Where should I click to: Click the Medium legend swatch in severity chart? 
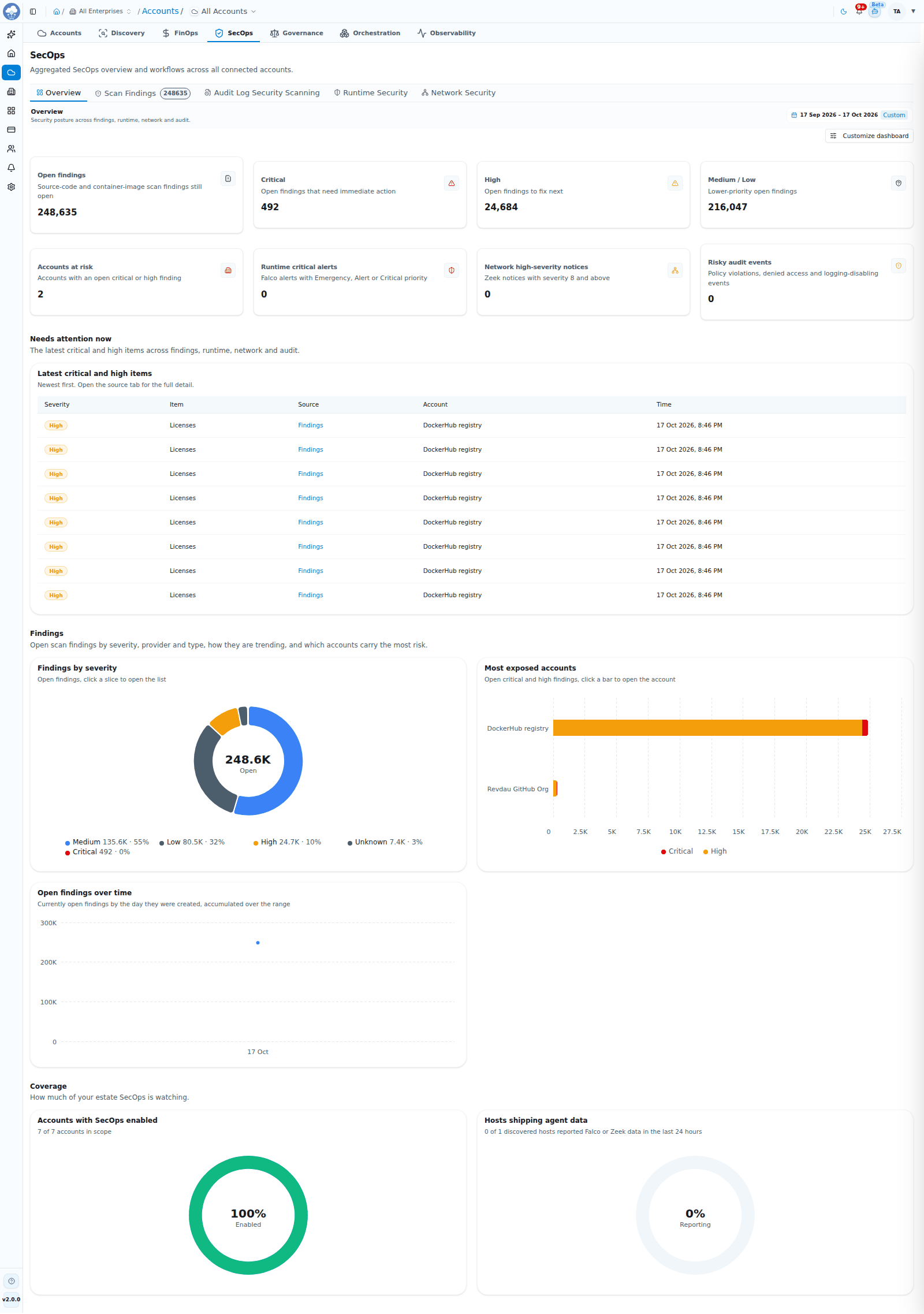(68, 843)
